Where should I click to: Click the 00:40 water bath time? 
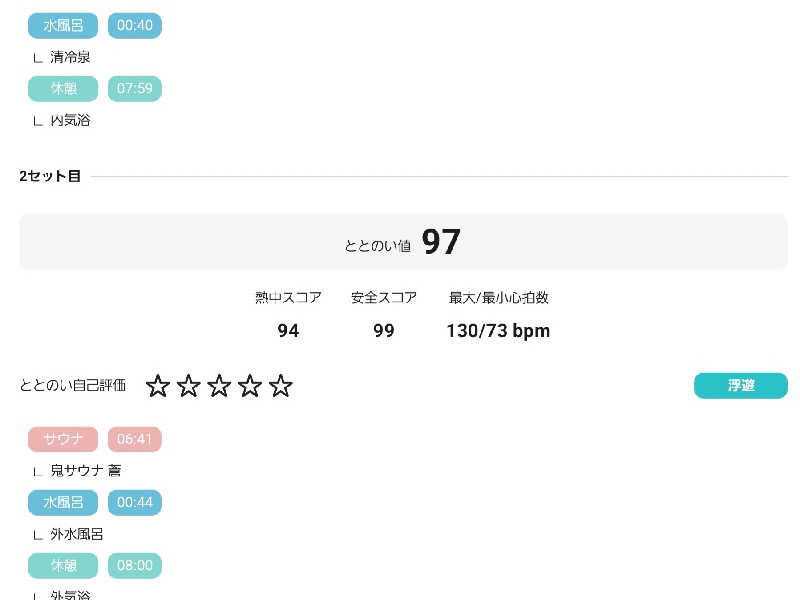point(134,25)
